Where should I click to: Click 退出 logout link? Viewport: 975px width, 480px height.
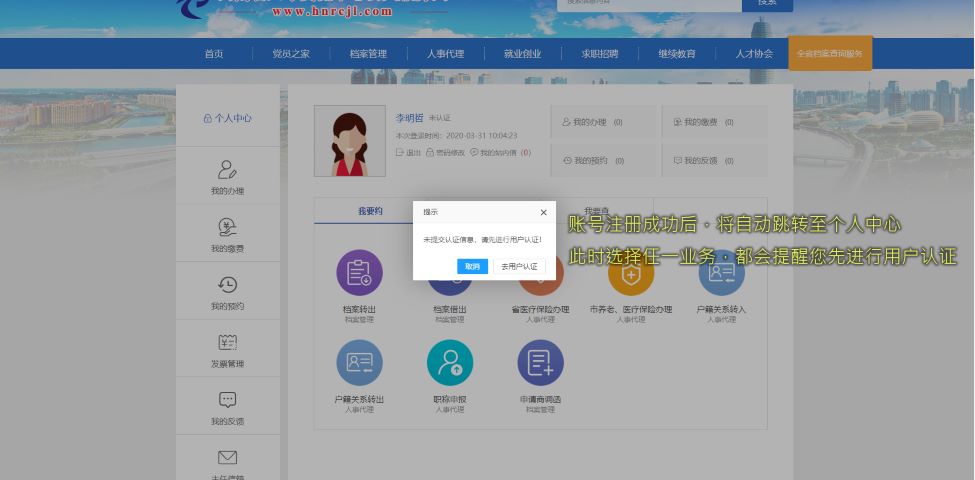(409, 152)
